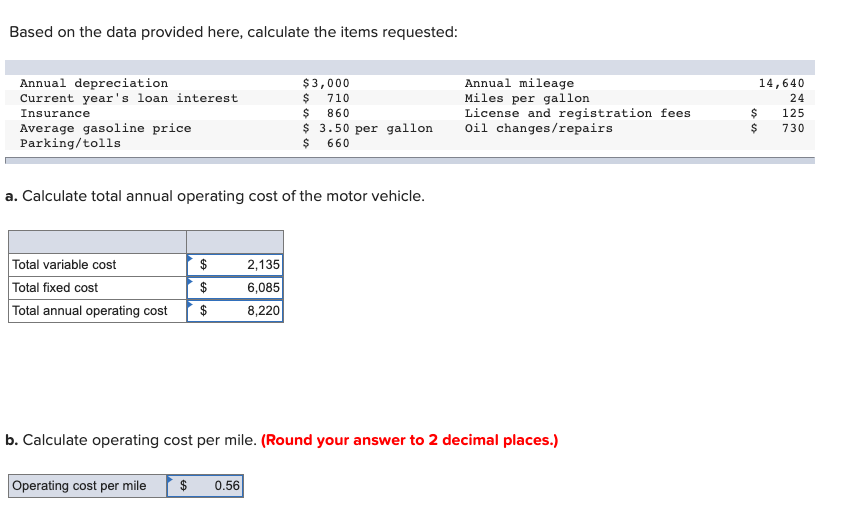Click the 'Operating cost per mile' label

point(79,486)
